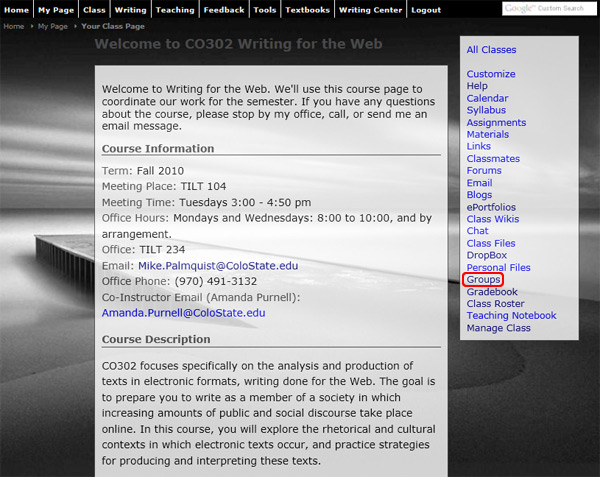
Task: Open Personal Files link
Action: [x=499, y=267]
